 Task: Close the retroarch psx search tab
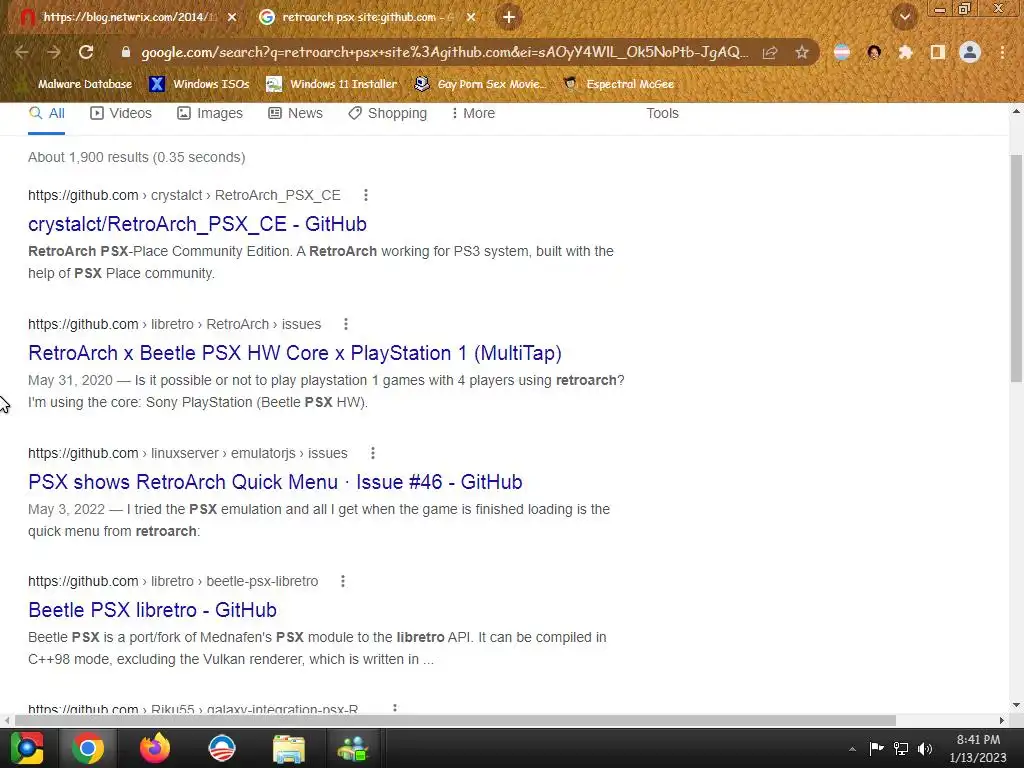[x=471, y=17]
